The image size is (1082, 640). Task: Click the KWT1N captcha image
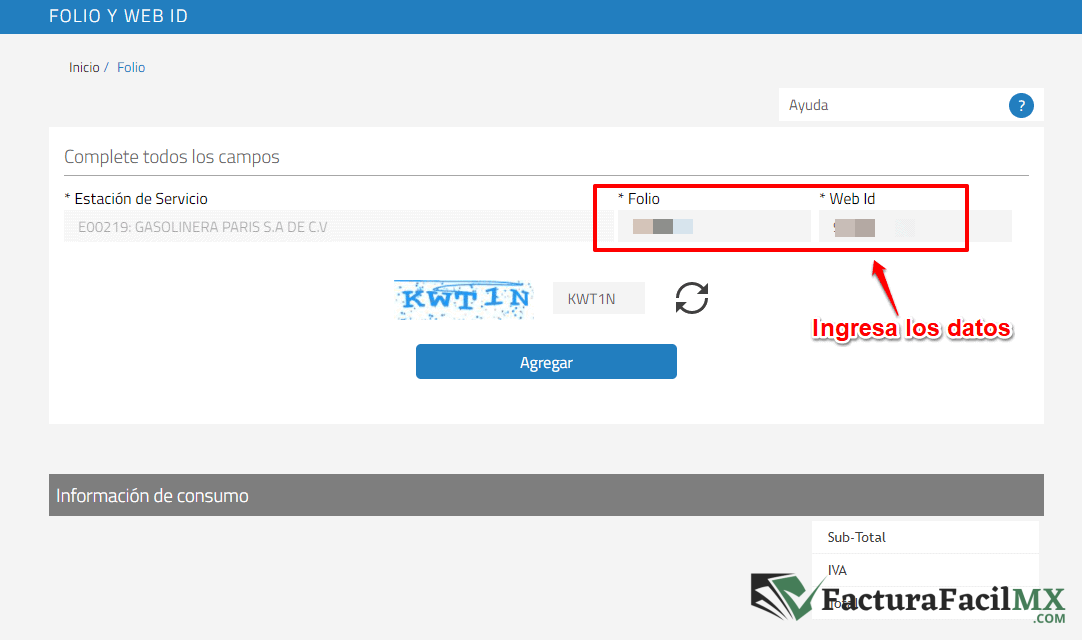point(462,298)
